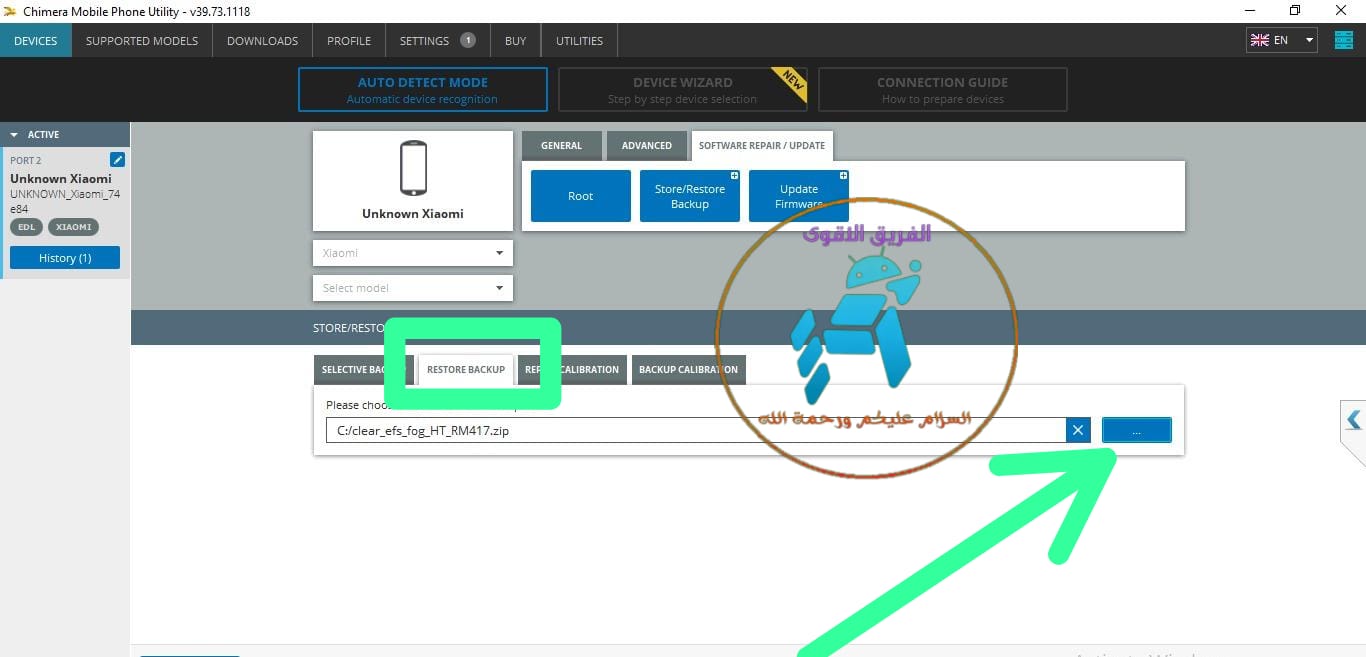Click the EDL tag
The image size is (1366, 657).
coord(26,227)
